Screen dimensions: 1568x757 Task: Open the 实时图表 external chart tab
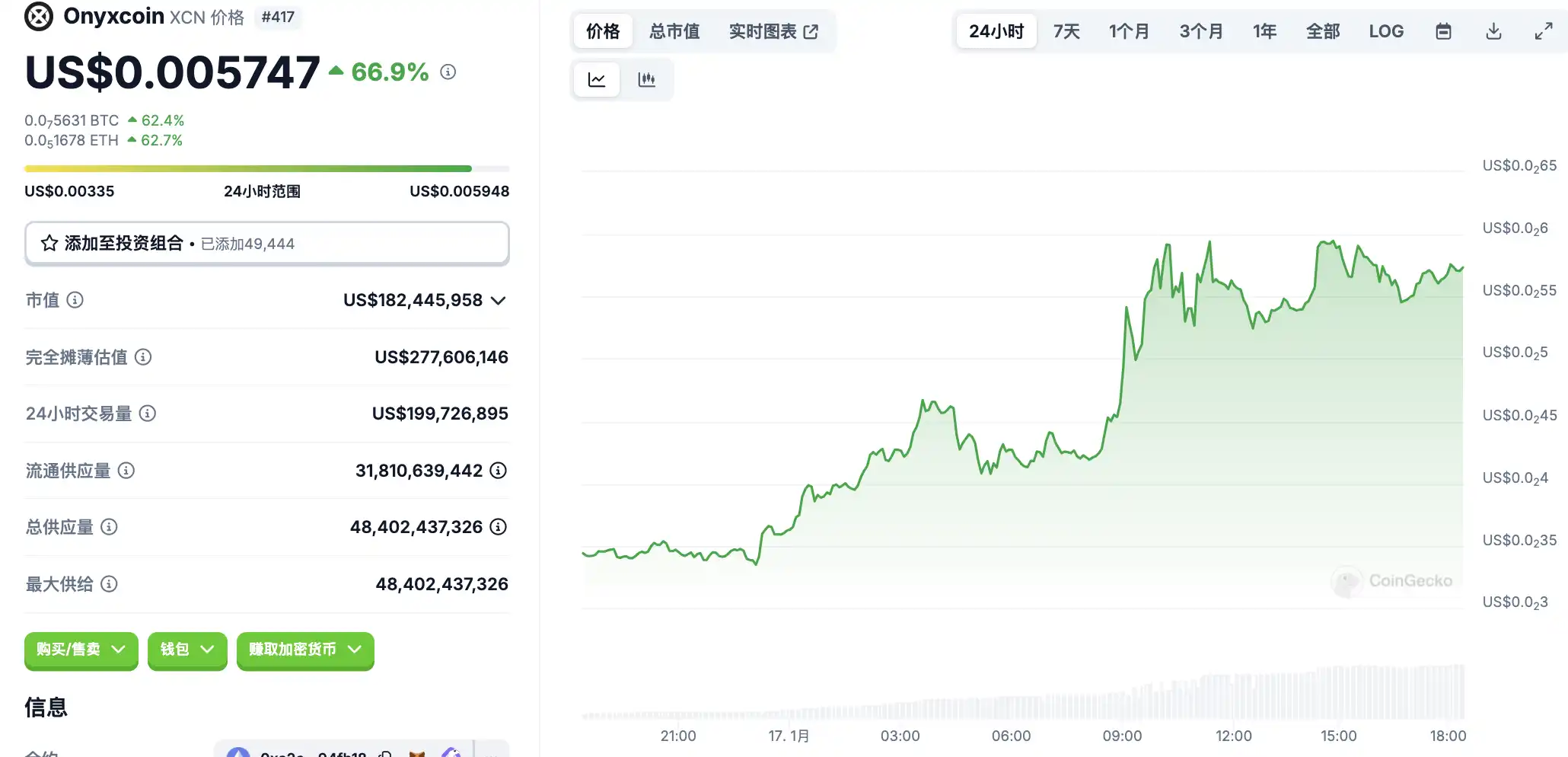point(773,31)
